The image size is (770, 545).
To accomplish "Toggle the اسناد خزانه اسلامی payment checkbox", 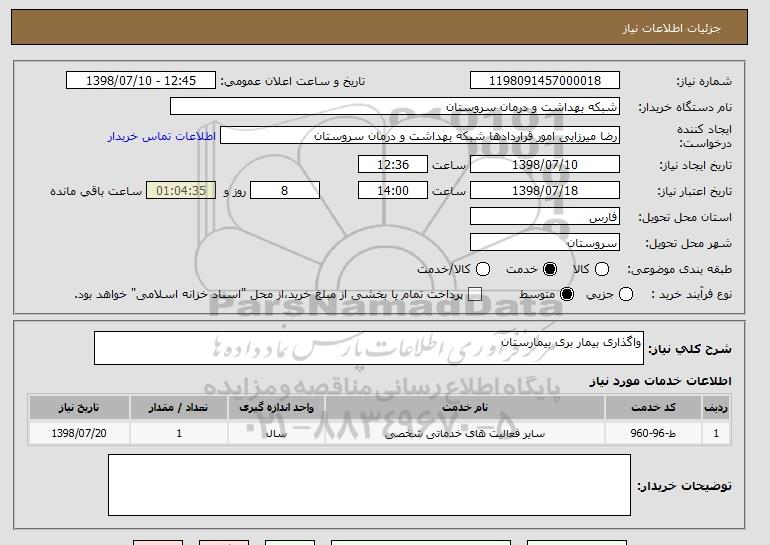I will click(x=475, y=294).
